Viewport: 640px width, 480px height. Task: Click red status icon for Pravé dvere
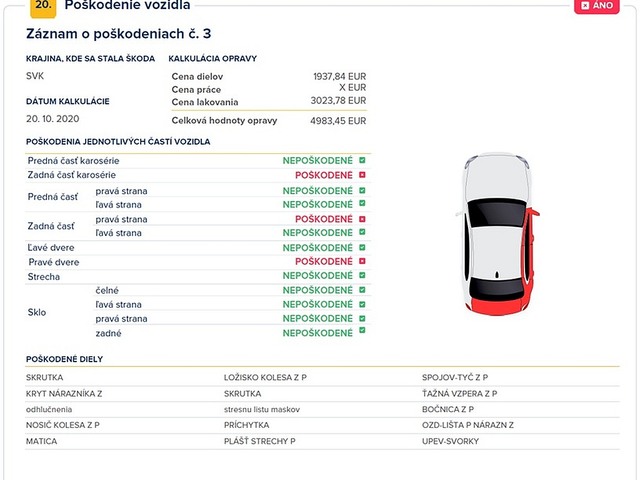pyautogui.click(x=362, y=261)
